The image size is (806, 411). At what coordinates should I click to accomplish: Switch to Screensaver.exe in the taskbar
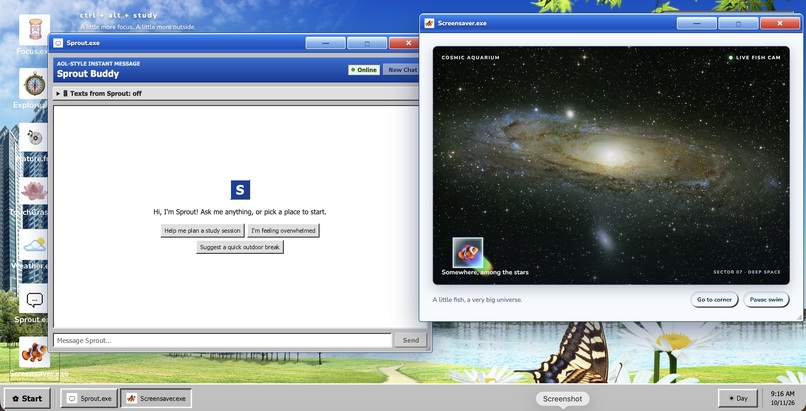click(156, 398)
